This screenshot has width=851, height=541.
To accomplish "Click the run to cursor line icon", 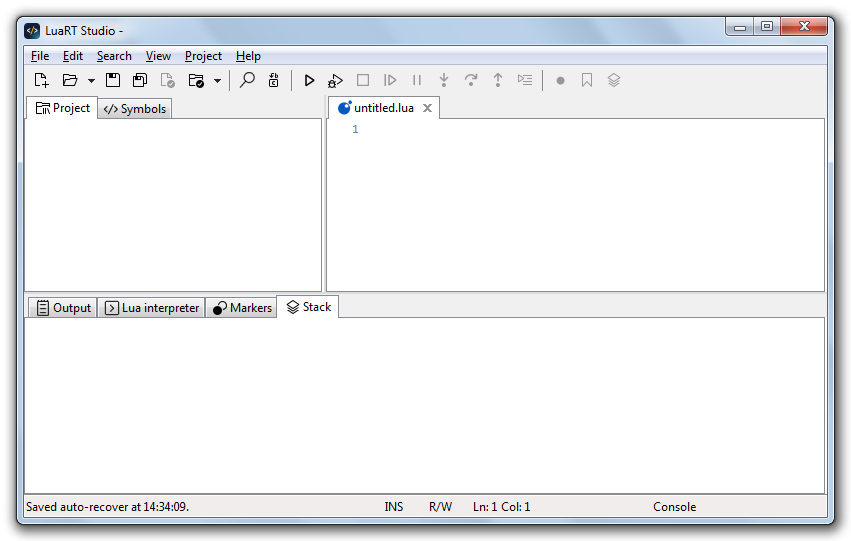I will pos(525,80).
